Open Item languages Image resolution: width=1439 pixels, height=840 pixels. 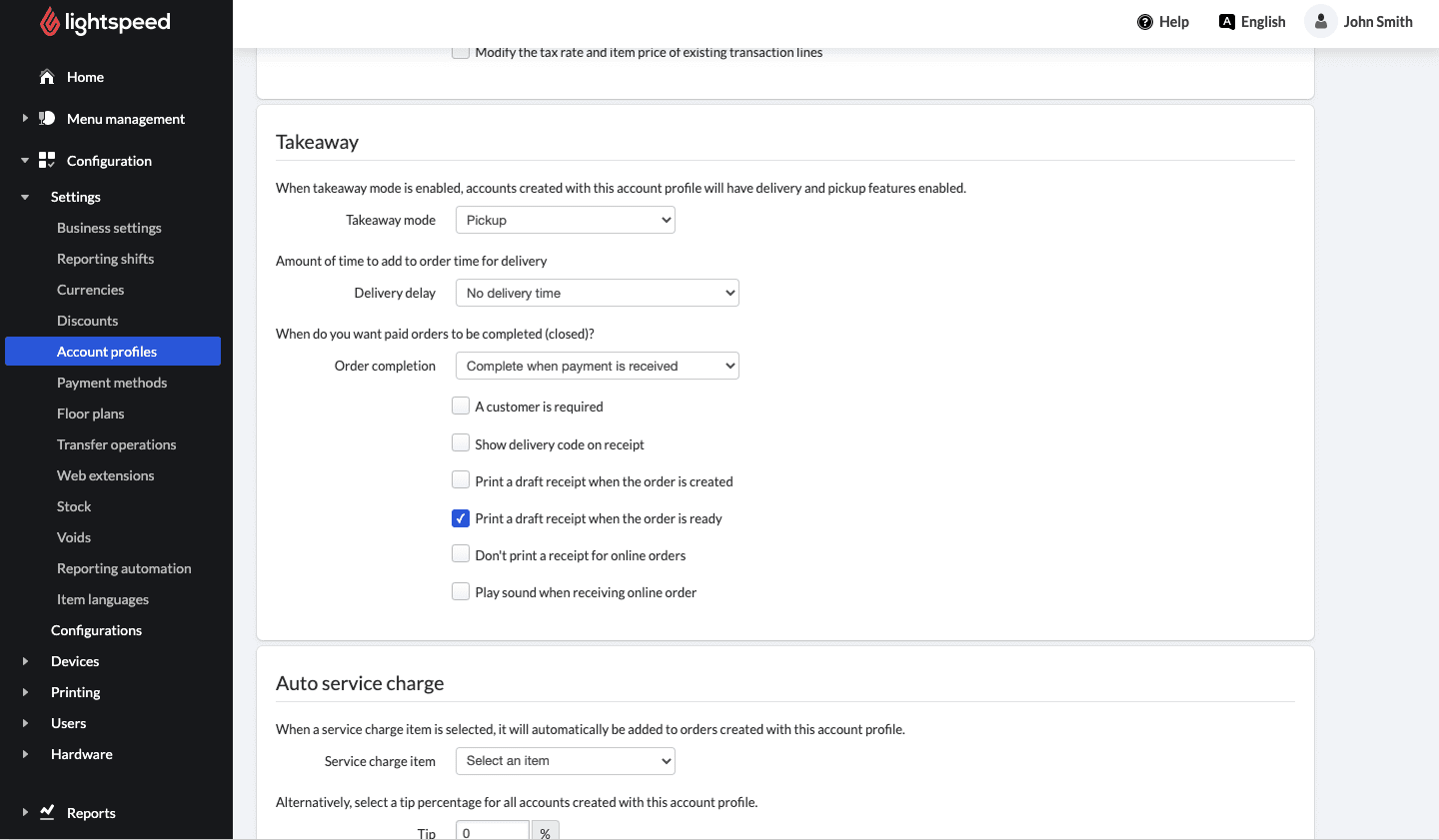103,599
